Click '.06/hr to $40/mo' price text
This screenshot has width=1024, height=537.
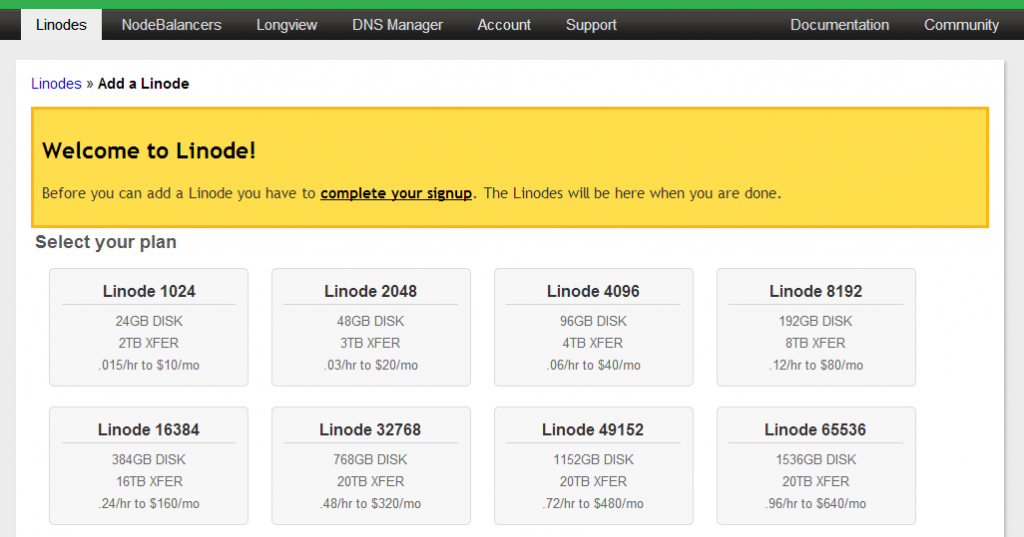point(594,365)
